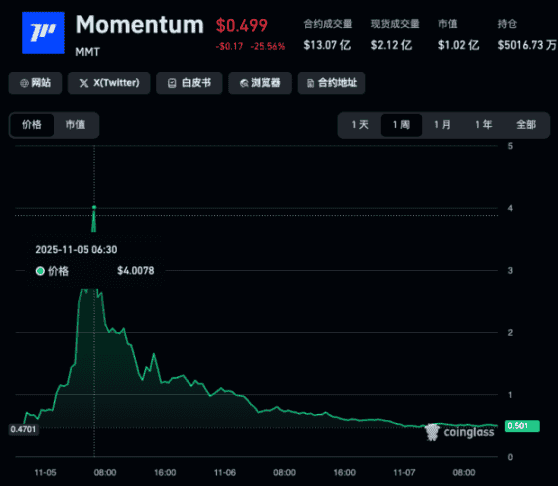The height and width of the screenshot is (486, 558).
Task: Click the document icon beside 白皮书
Action: 172,83
